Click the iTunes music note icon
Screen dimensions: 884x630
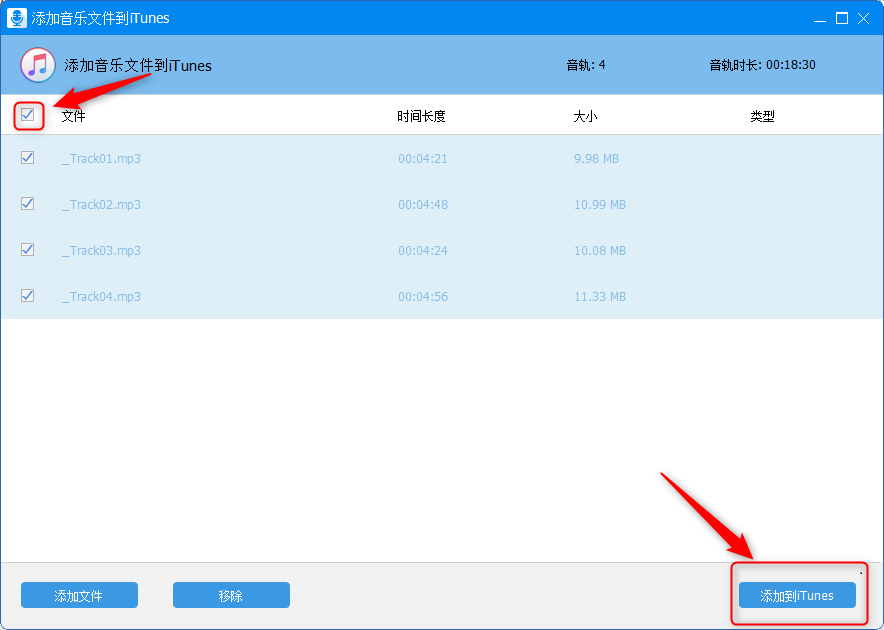coord(38,65)
